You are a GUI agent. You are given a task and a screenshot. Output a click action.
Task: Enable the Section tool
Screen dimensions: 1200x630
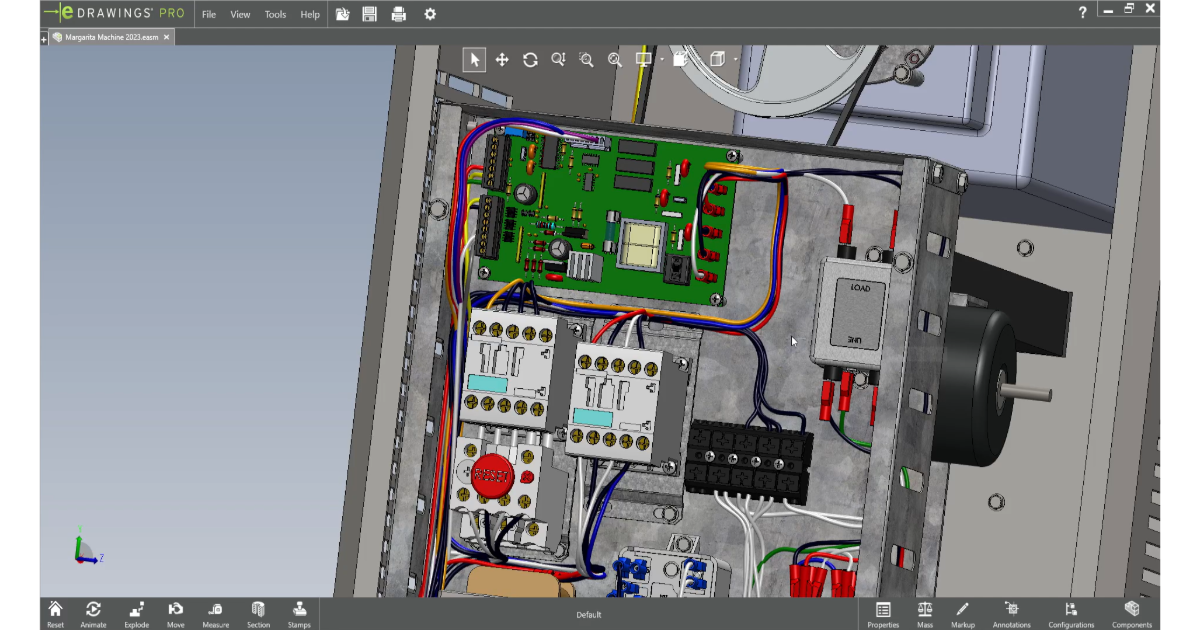257,612
